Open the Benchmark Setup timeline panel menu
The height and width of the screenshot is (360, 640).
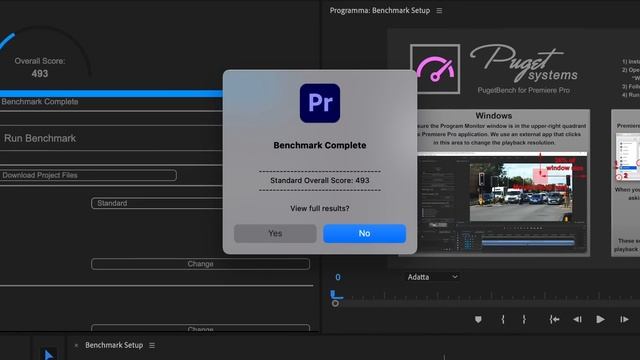pos(152,346)
